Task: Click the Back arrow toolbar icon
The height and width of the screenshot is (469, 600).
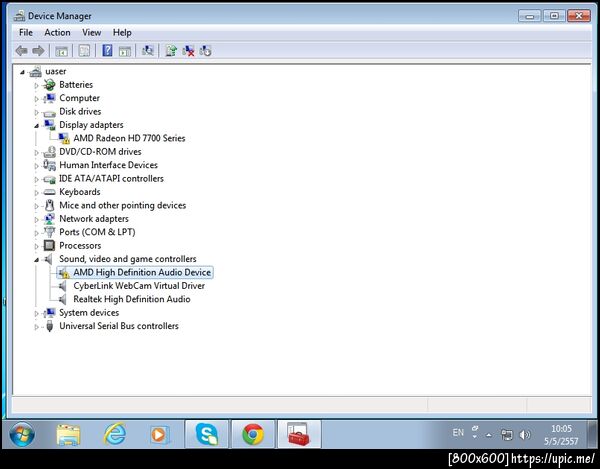Action: [x=21, y=50]
